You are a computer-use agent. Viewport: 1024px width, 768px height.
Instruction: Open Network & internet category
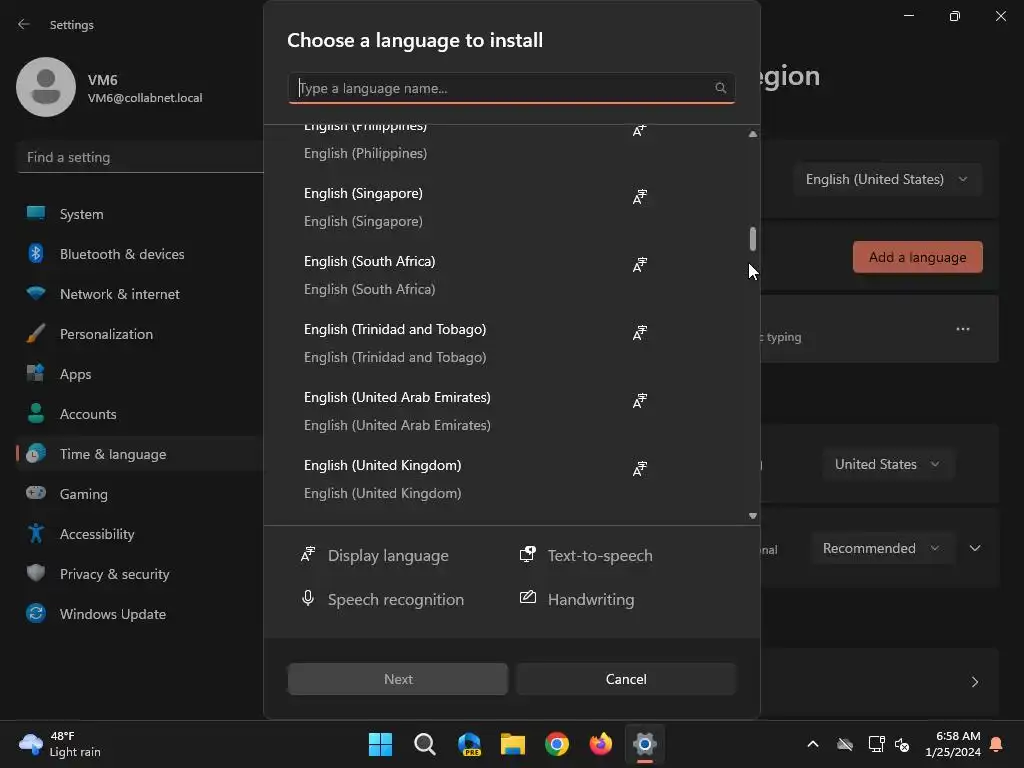click(139, 294)
